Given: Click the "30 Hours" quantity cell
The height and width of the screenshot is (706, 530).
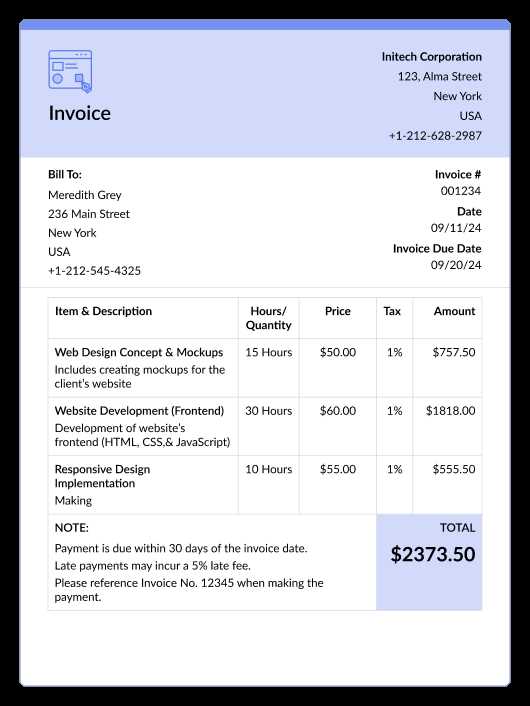Looking at the screenshot, I should pyautogui.click(x=269, y=411).
